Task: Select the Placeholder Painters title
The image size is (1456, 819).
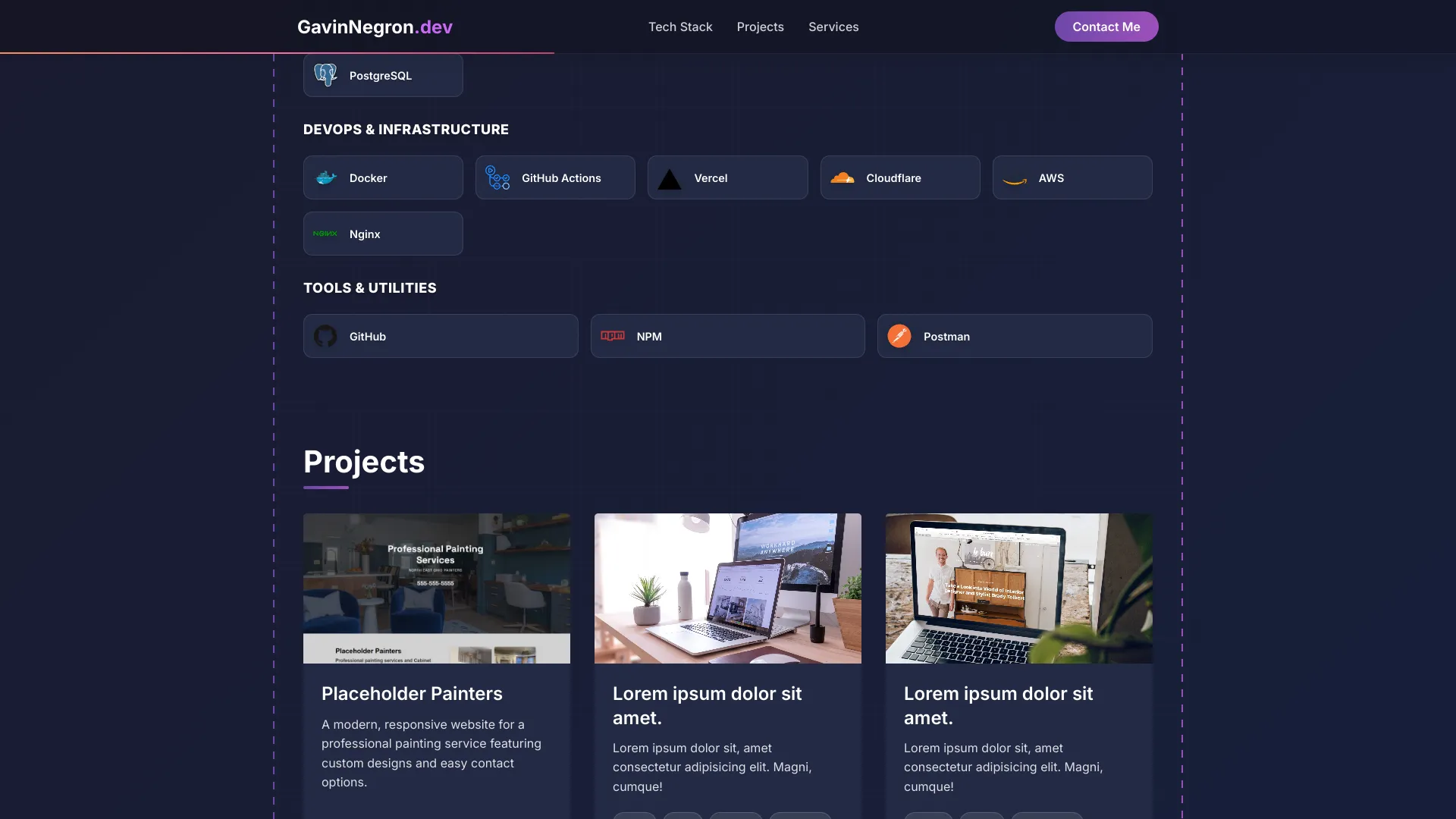Action: click(x=412, y=693)
